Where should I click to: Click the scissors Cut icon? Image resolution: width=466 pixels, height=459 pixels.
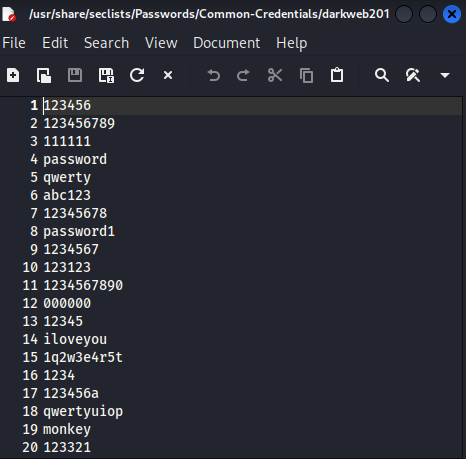click(275, 75)
